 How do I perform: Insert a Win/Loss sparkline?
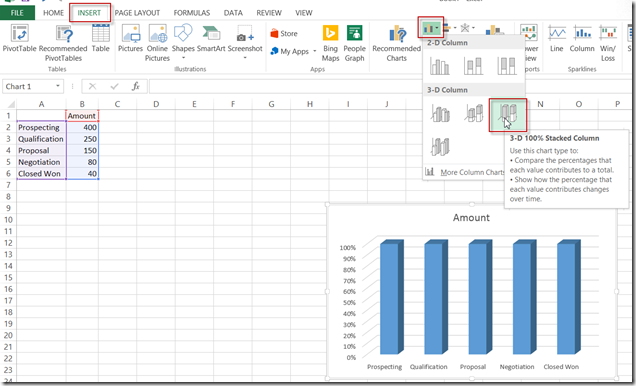tap(608, 43)
